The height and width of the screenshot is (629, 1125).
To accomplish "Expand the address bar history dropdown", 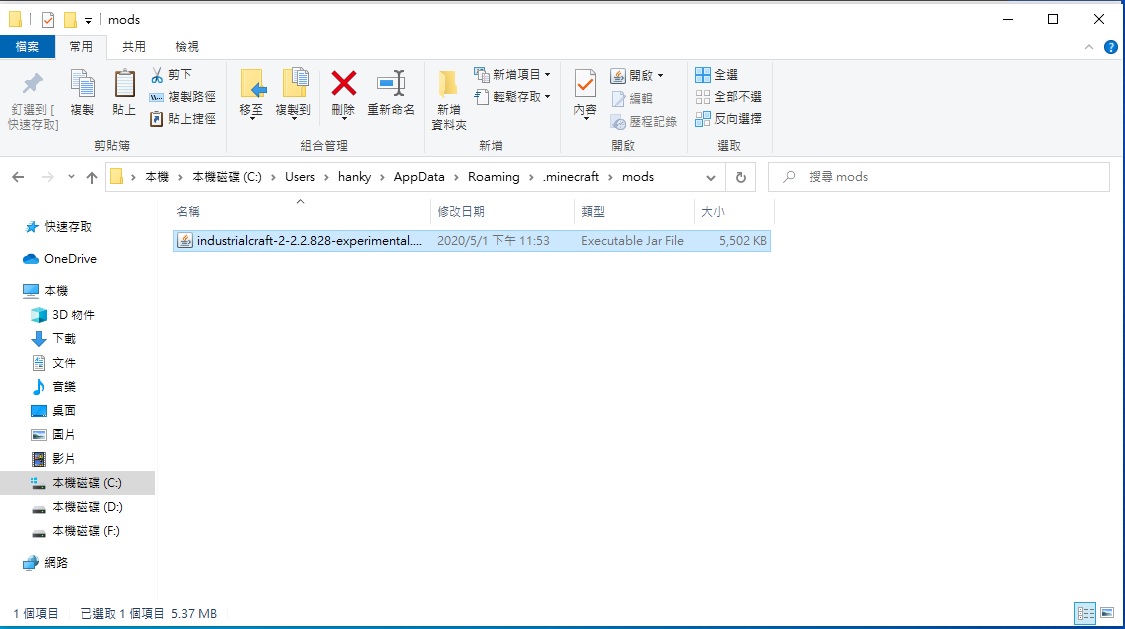I will (710, 178).
